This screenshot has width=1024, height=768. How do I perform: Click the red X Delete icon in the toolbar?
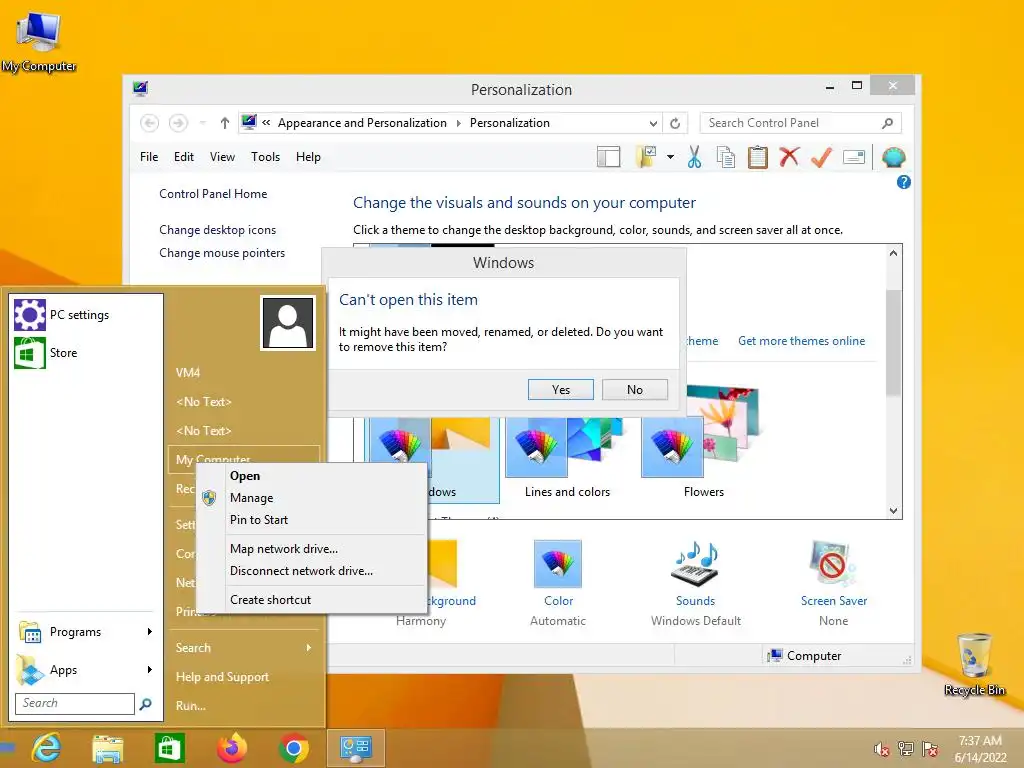click(789, 157)
